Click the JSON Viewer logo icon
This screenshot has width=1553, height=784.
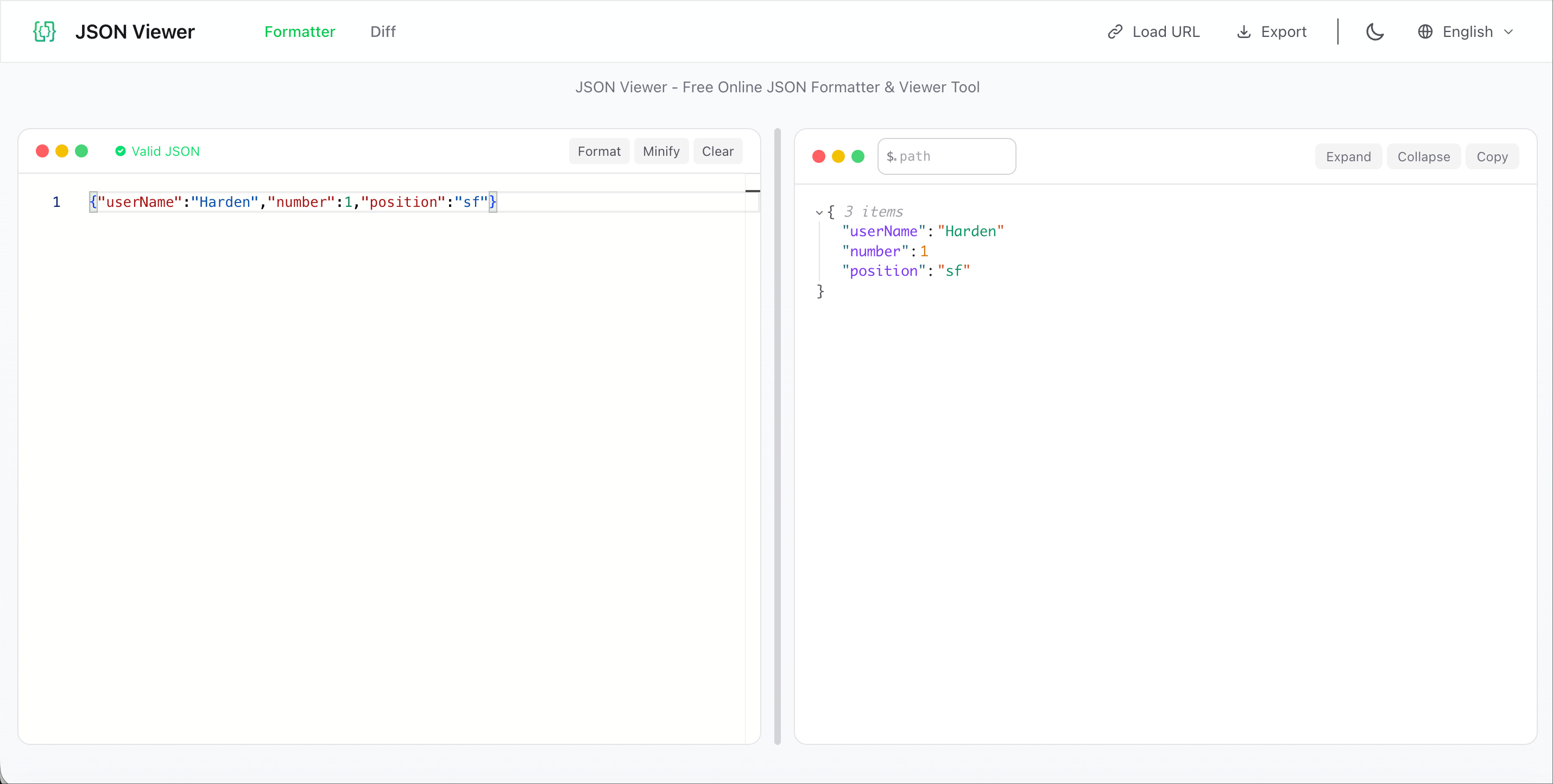pyautogui.click(x=43, y=31)
